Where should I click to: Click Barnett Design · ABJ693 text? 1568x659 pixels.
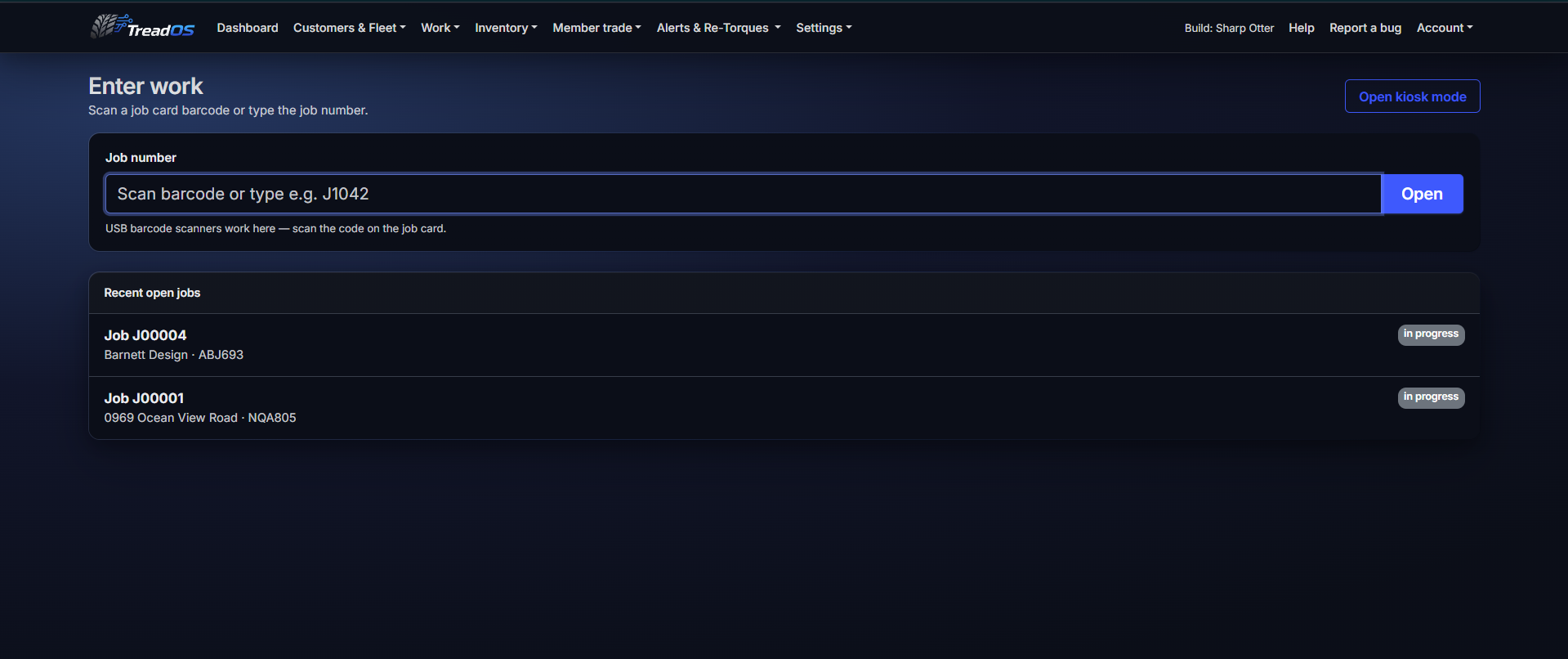pyautogui.click(x=174, y=355)
